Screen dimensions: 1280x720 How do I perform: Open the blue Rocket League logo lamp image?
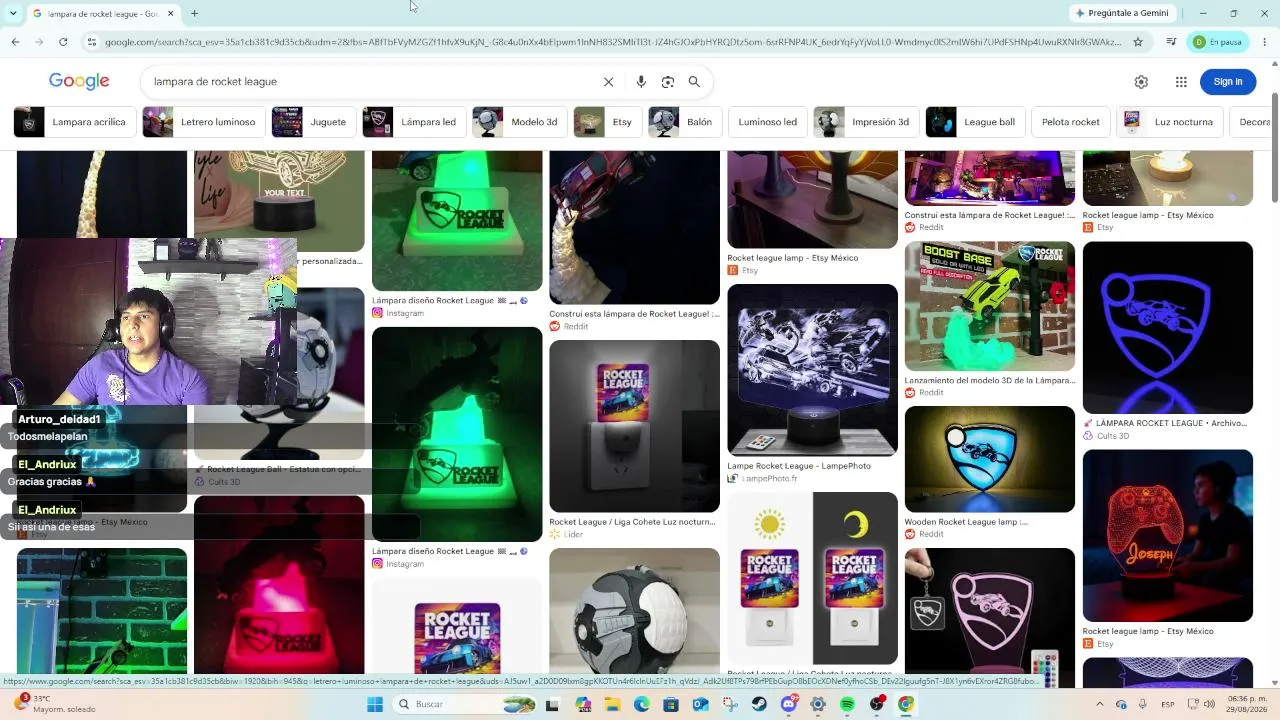tap(1167, 327)
